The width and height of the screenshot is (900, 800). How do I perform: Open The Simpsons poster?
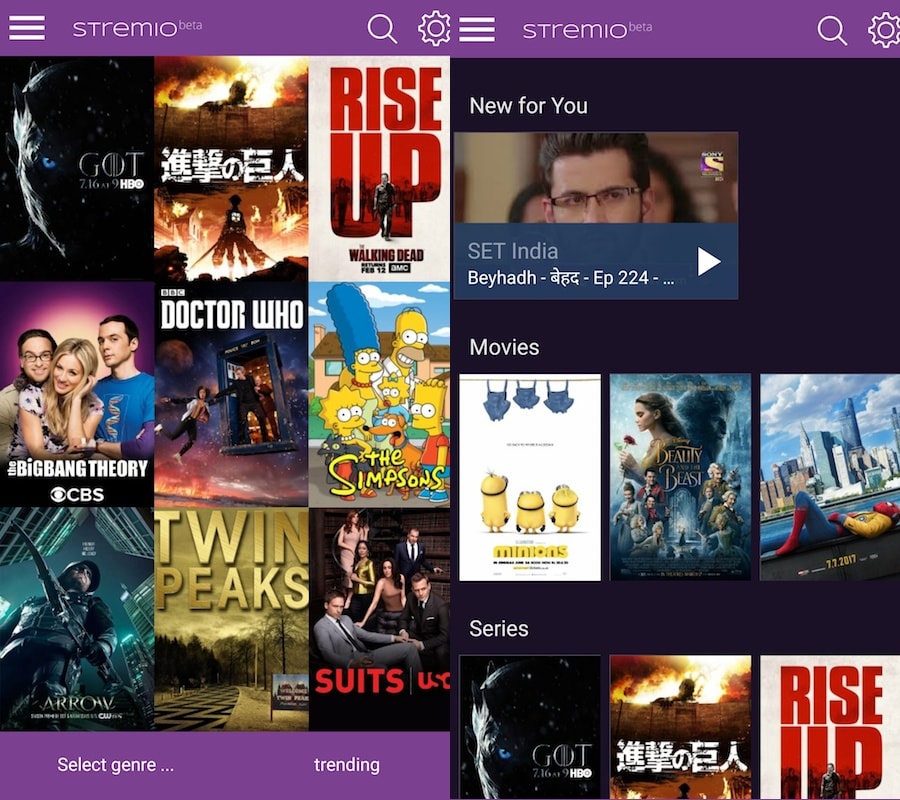(379, 394)
